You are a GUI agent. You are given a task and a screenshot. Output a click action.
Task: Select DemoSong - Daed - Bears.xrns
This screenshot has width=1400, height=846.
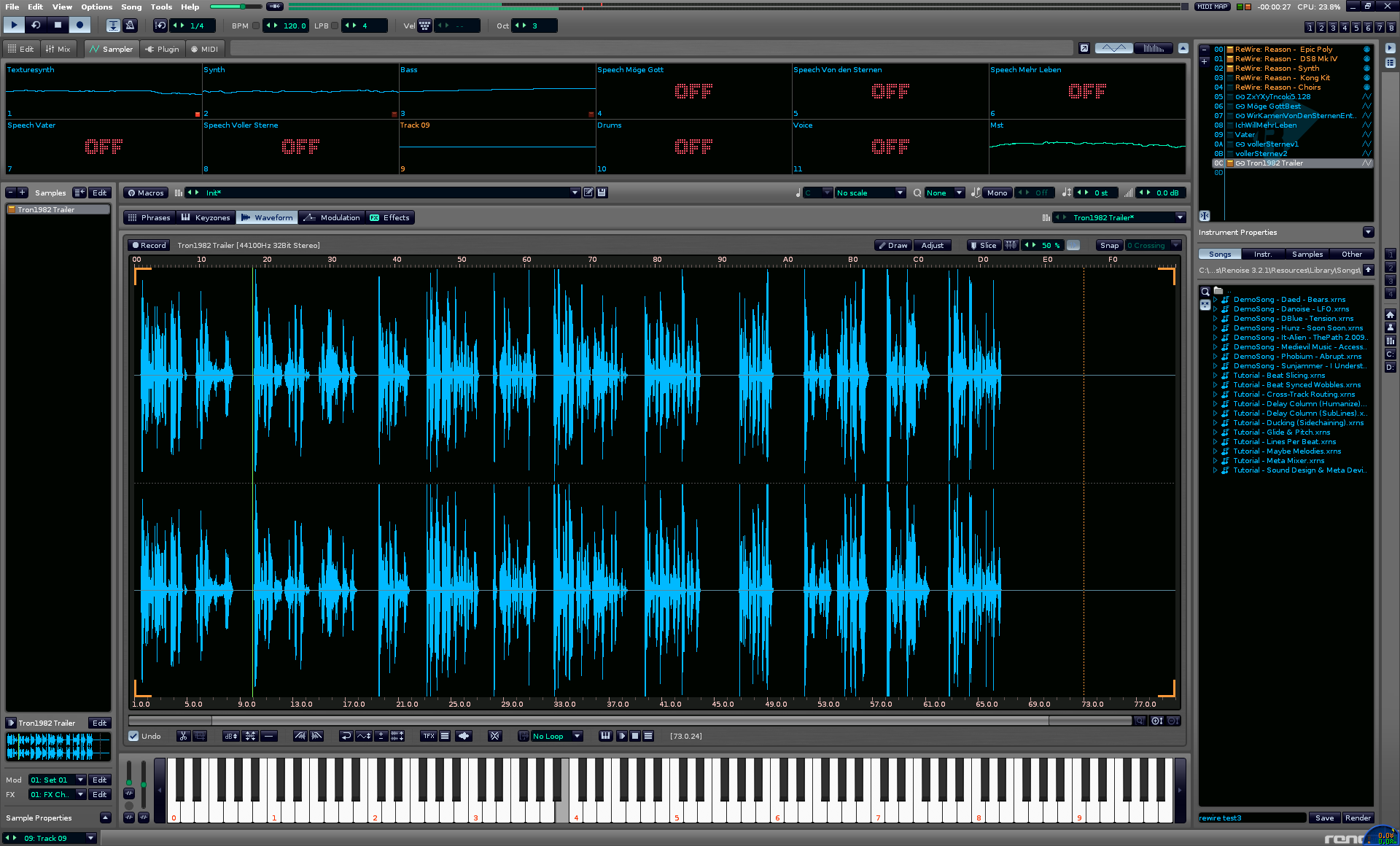coord(1289,299)
